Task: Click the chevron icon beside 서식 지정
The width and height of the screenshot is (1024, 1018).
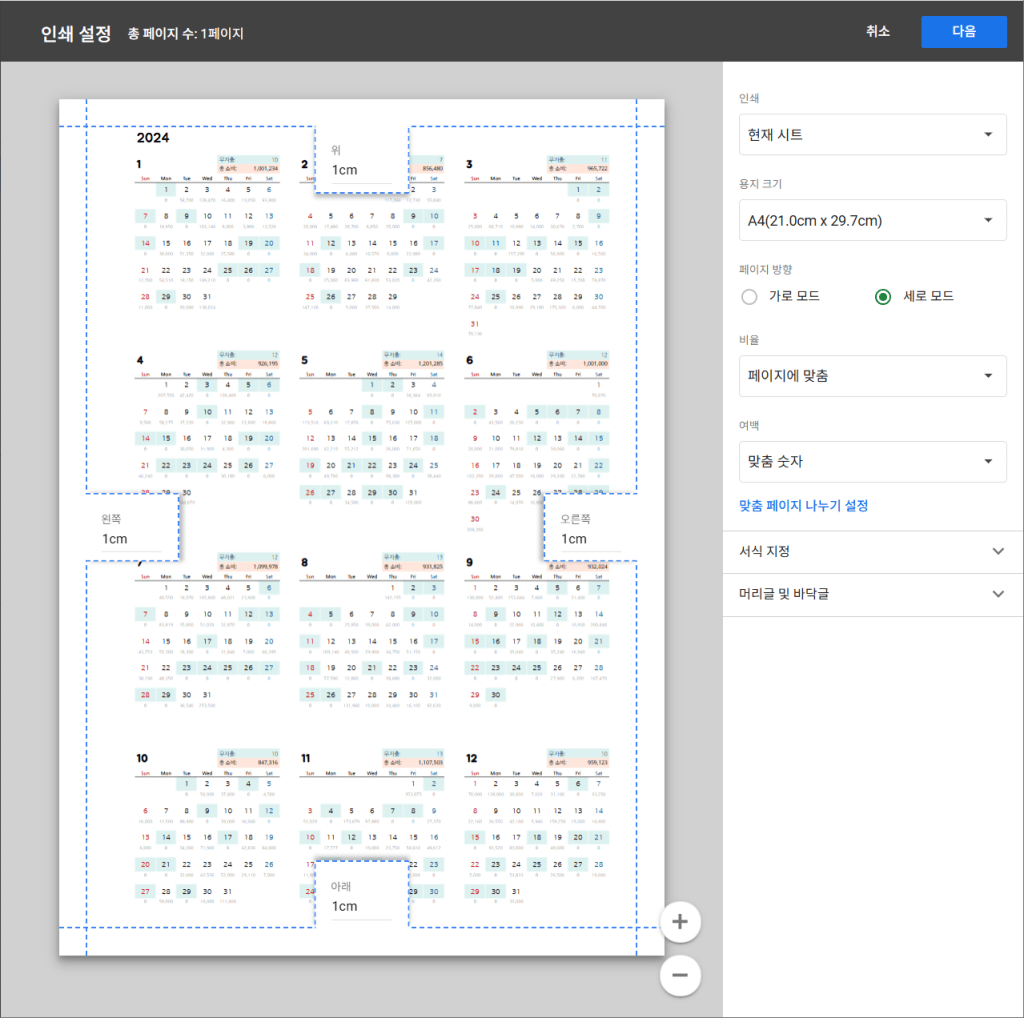Action: coord(997,552)
